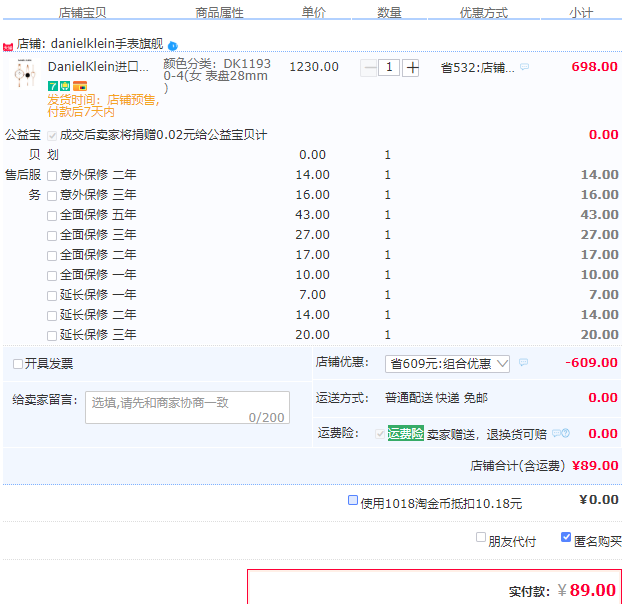This screenshot has height=604, width=630.
Task: Toggle the 公益宝贝 donation checkbox
Action: (x=52, y=136)
